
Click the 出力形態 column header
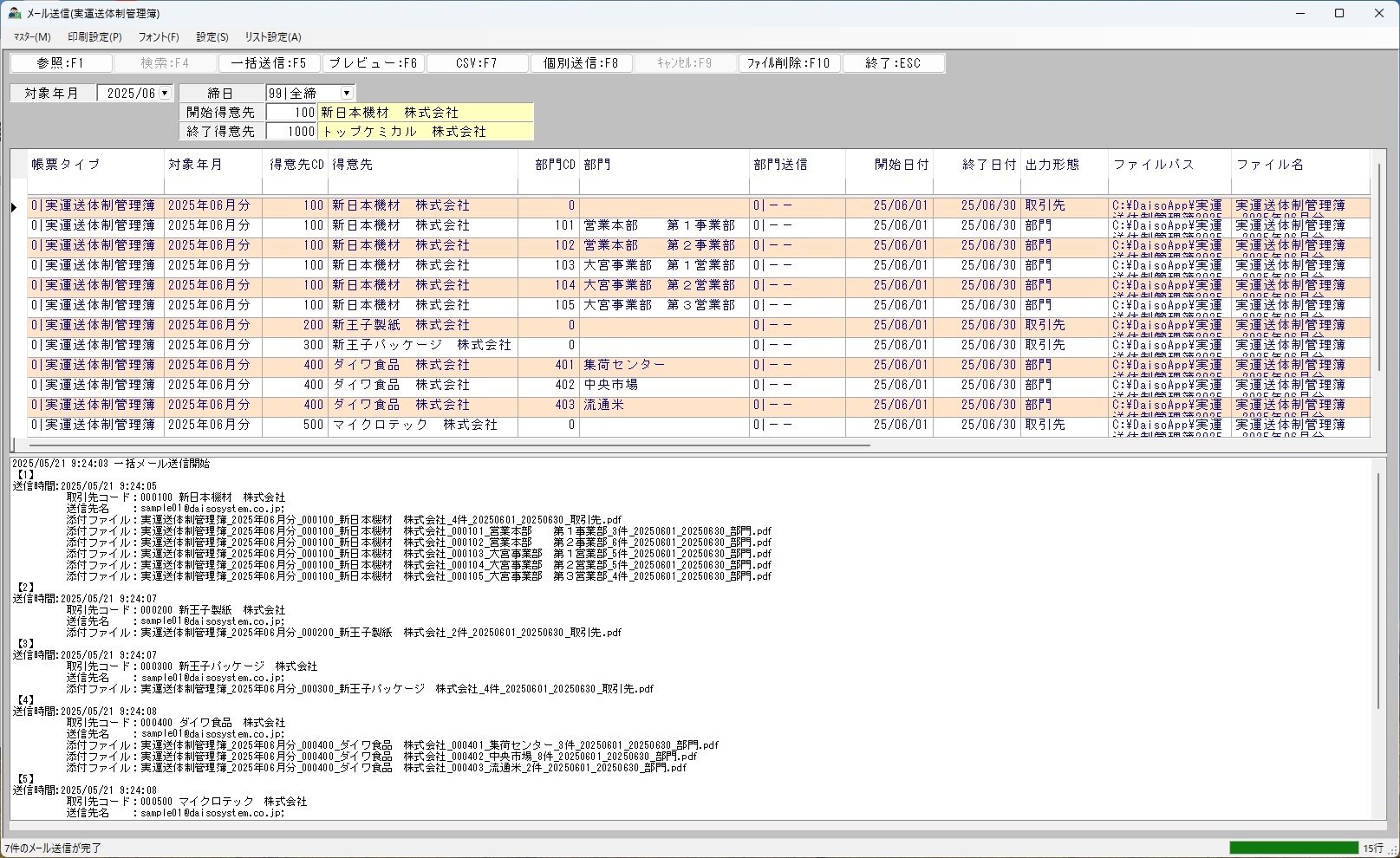point(1065,165)
